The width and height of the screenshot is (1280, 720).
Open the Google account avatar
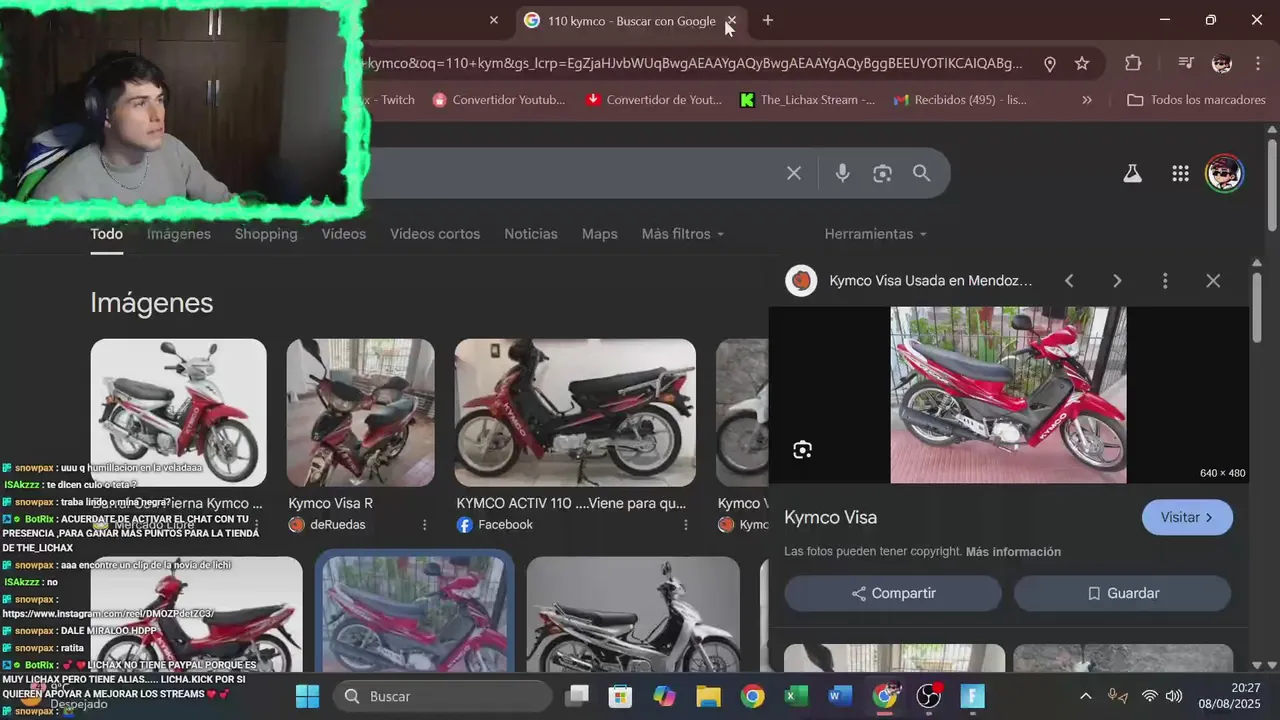(1224, 173)
